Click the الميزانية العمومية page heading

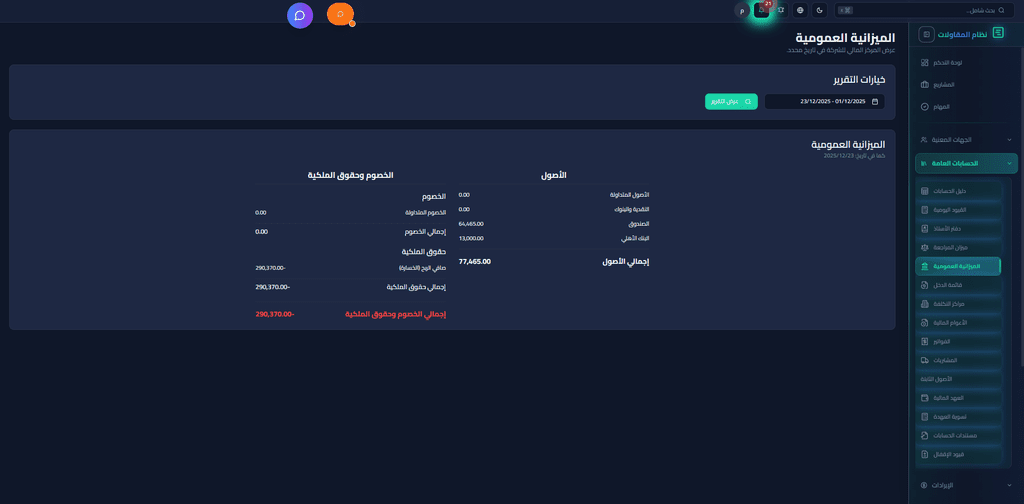[x=845, y=38]
